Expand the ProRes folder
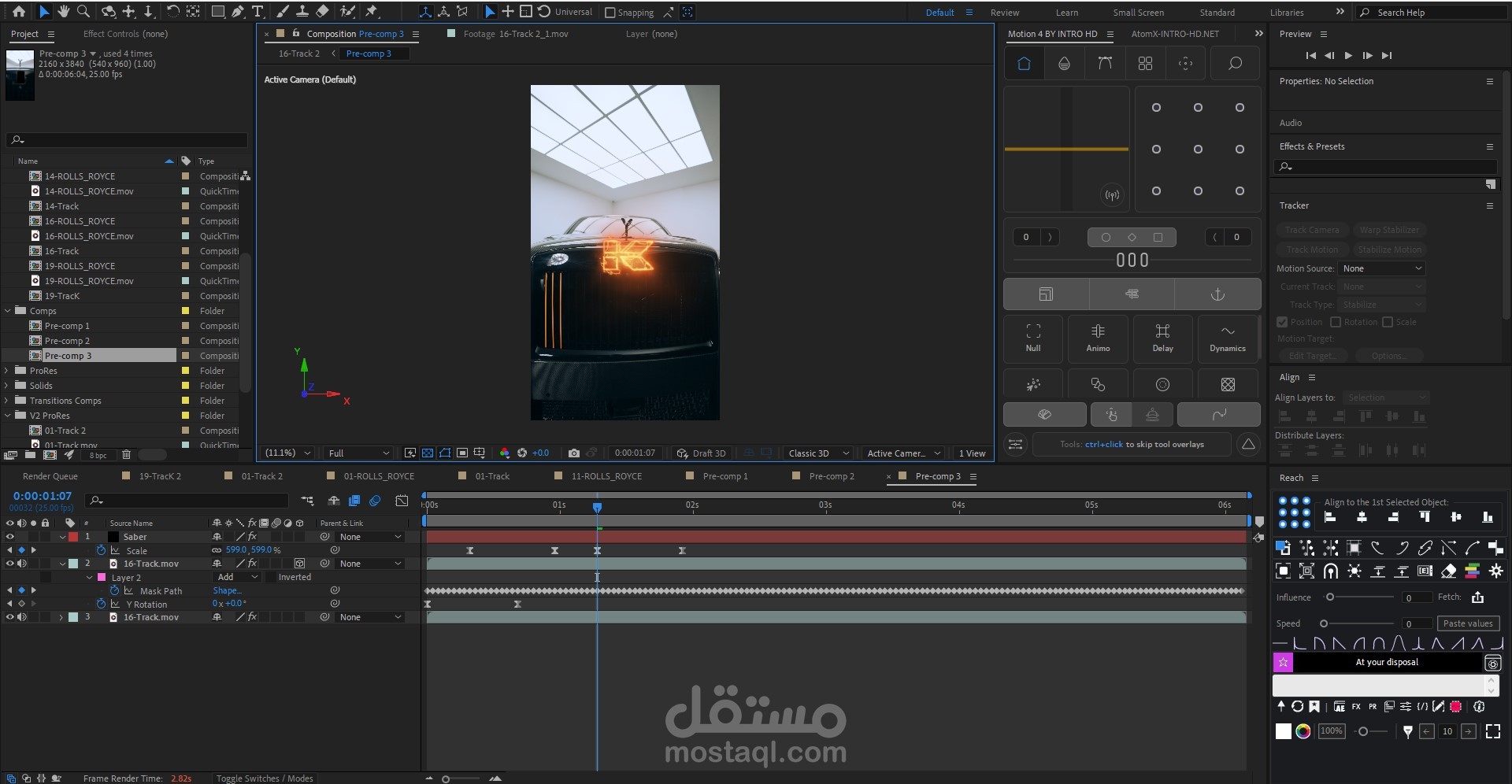 pos(8,371)
